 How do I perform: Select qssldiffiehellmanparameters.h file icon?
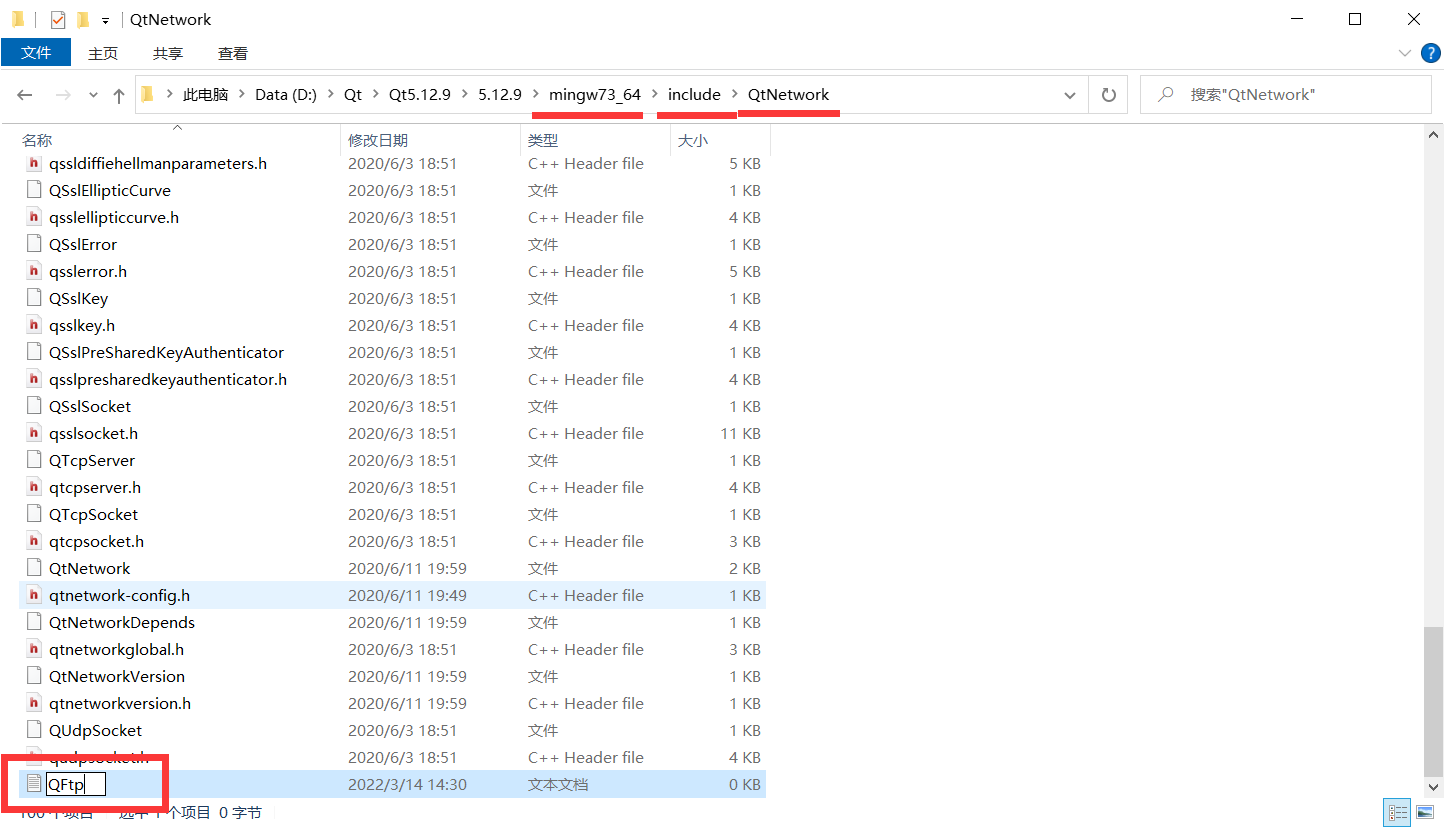(34, 163)
